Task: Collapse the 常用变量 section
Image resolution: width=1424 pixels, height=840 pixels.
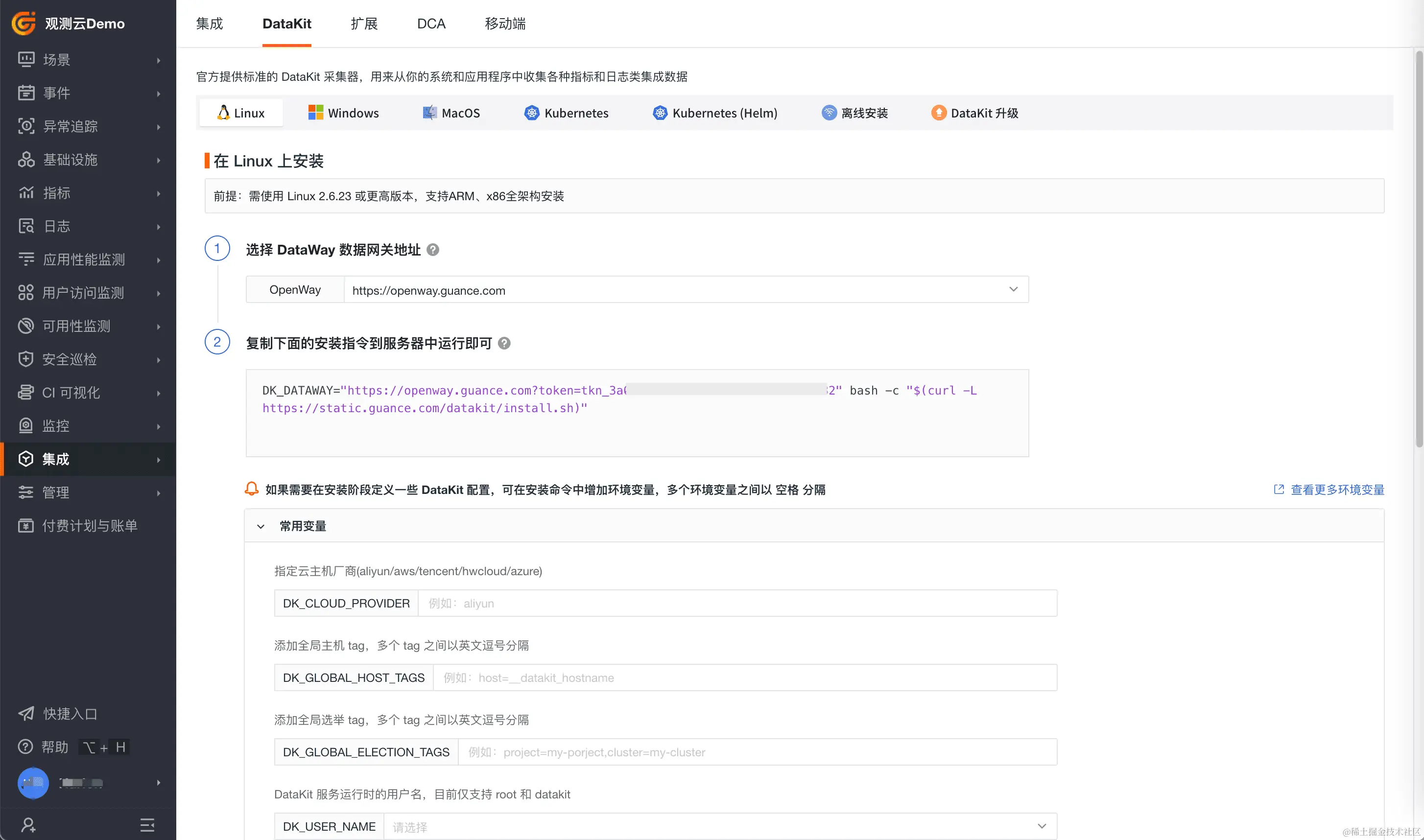Action: coord(261,526)
